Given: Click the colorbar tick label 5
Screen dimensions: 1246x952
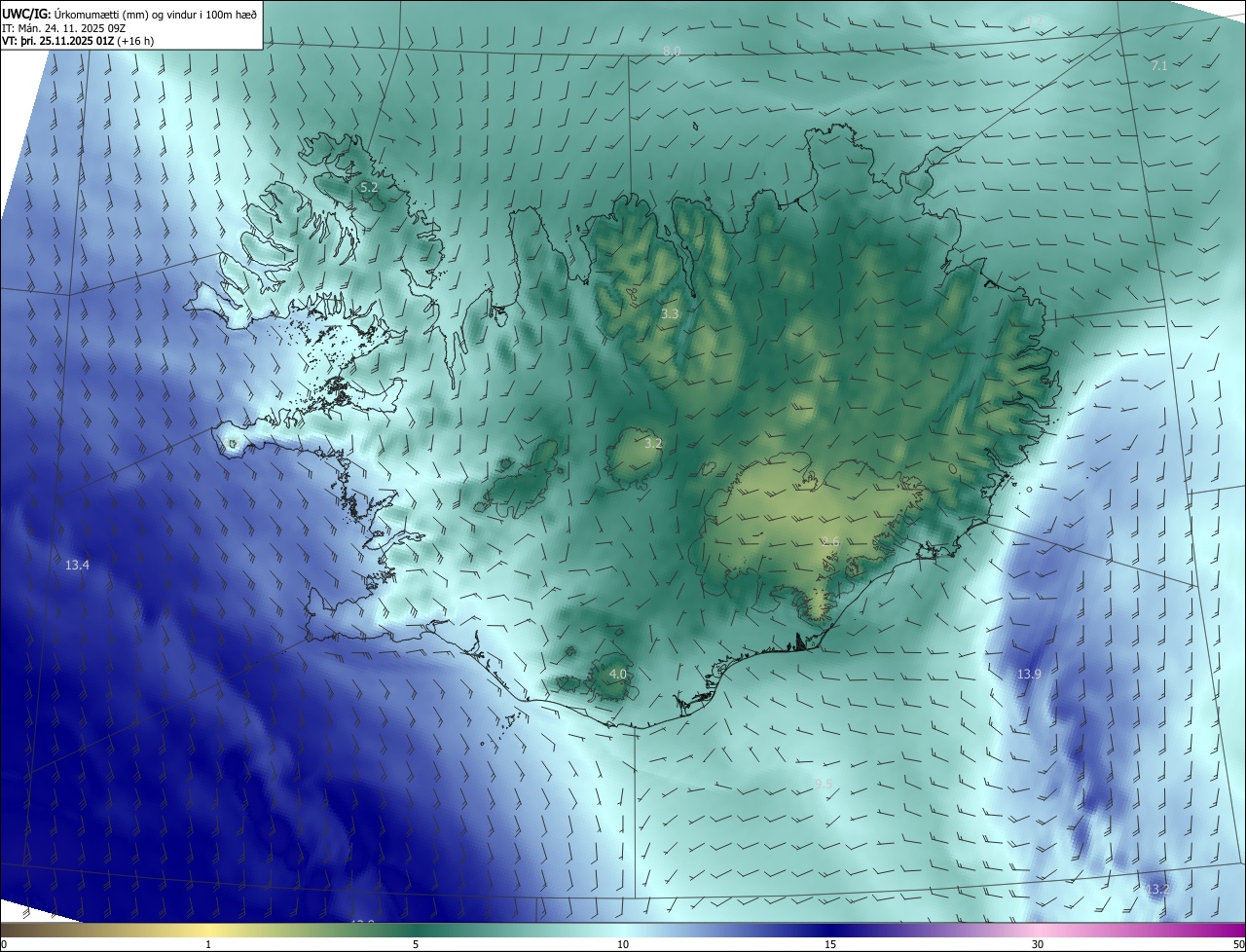Looking at the screenshot, I should [416, 944].
